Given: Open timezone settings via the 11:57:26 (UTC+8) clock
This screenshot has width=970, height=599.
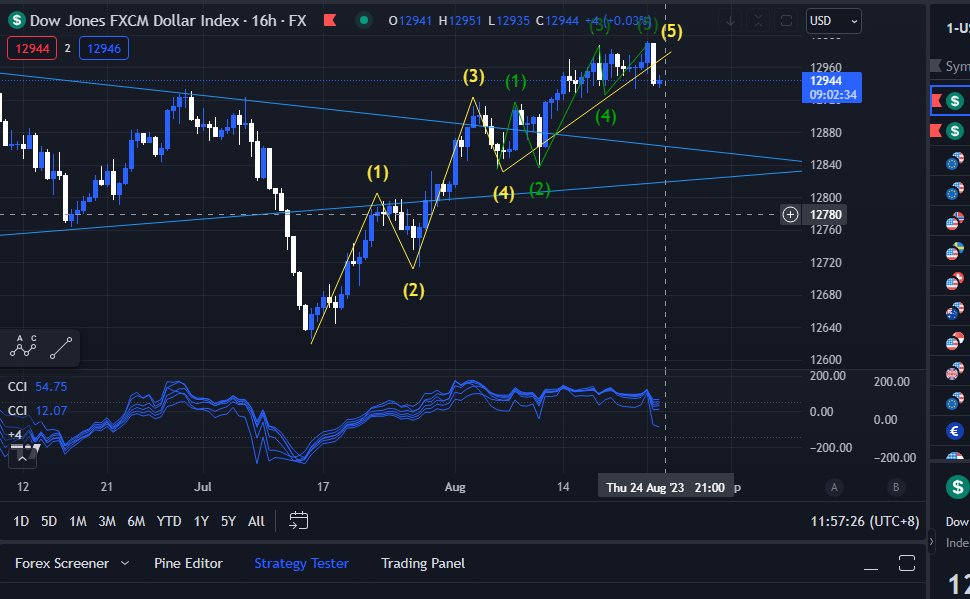Looking at the screenshot, I should (x=865, y=521).
